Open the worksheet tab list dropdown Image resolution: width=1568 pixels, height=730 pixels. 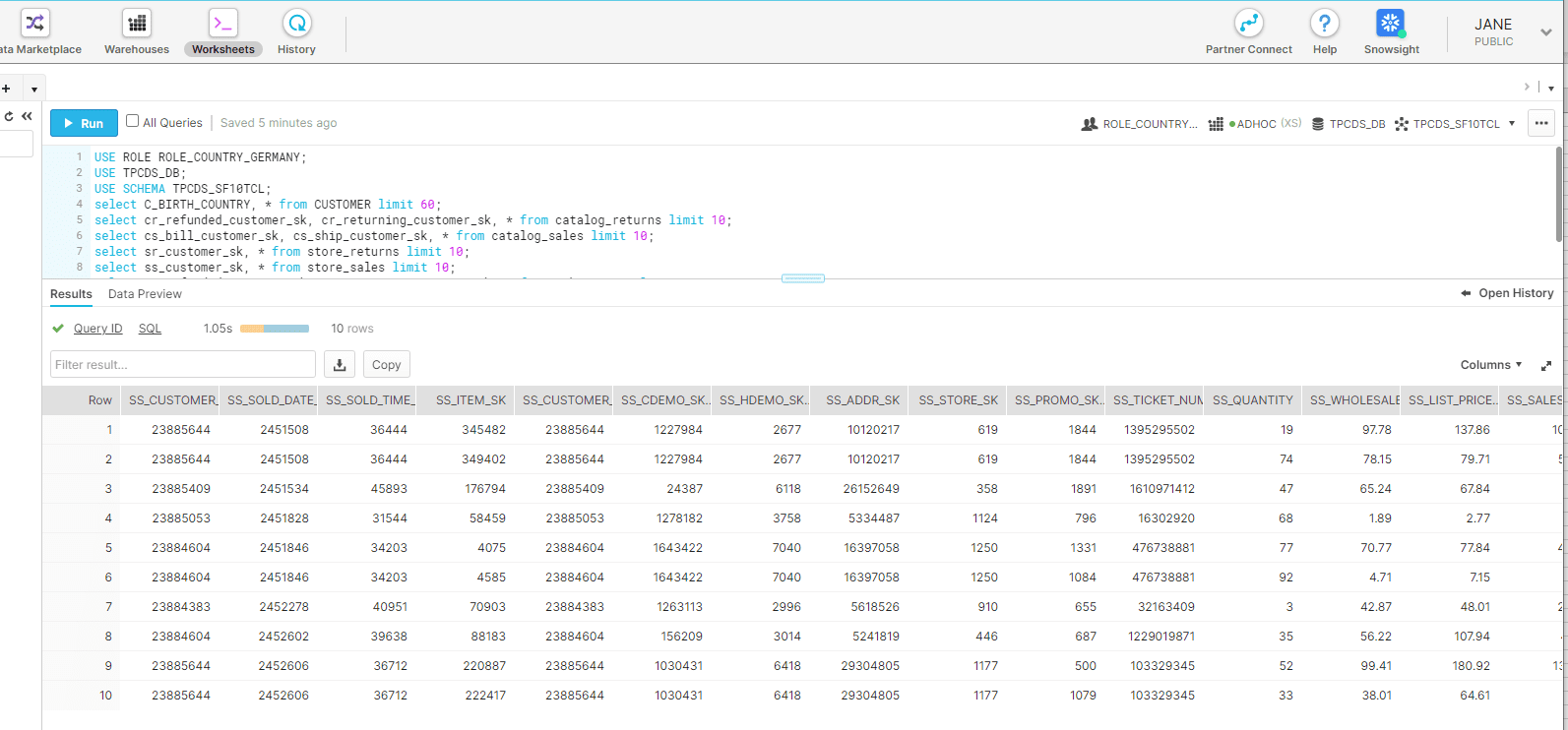point(34,90)
